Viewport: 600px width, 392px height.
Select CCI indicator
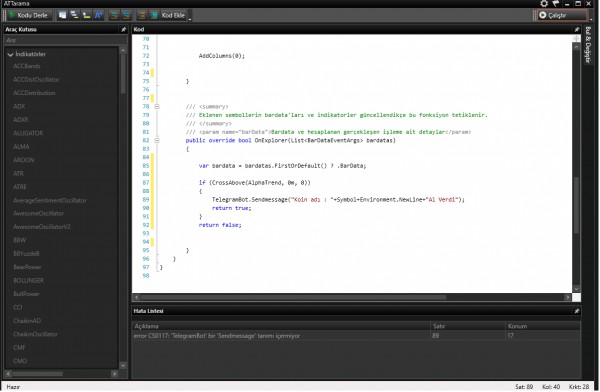pos(18,307)
